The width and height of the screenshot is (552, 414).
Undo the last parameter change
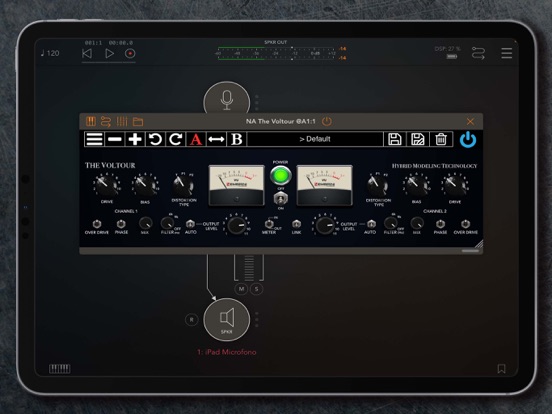point(155,139)
